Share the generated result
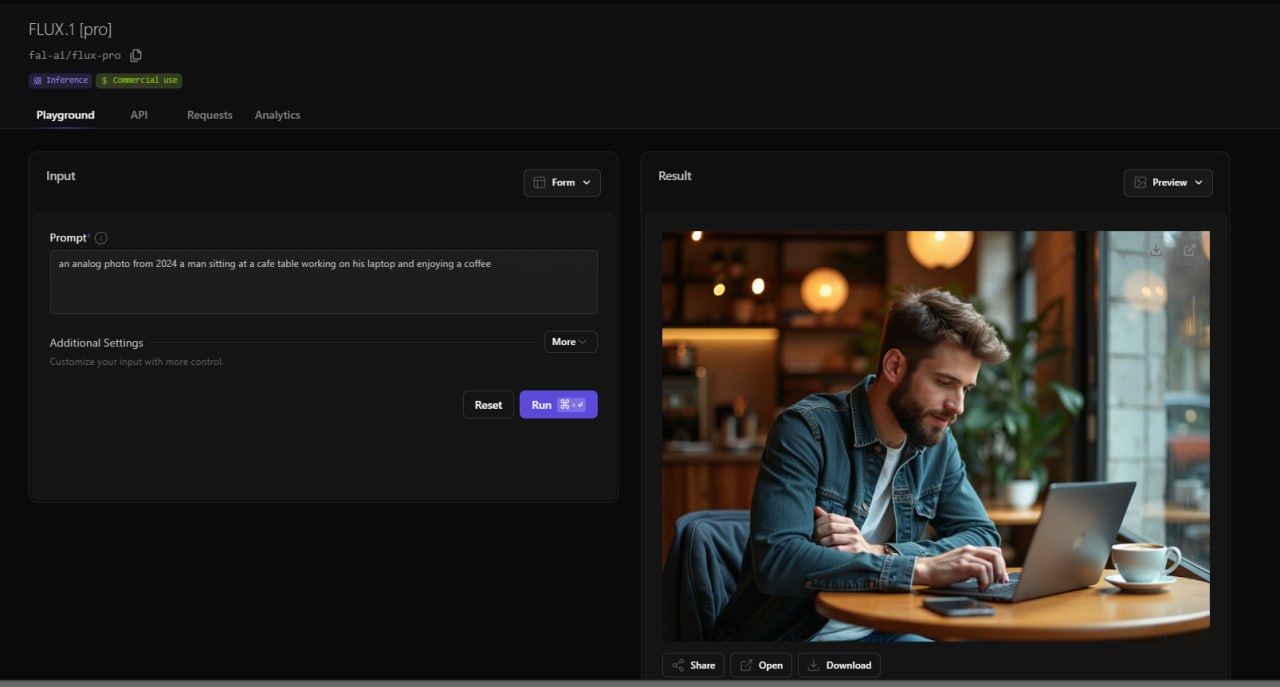The width and height of the screenshot is (1280, 687). tap(693, 665)
